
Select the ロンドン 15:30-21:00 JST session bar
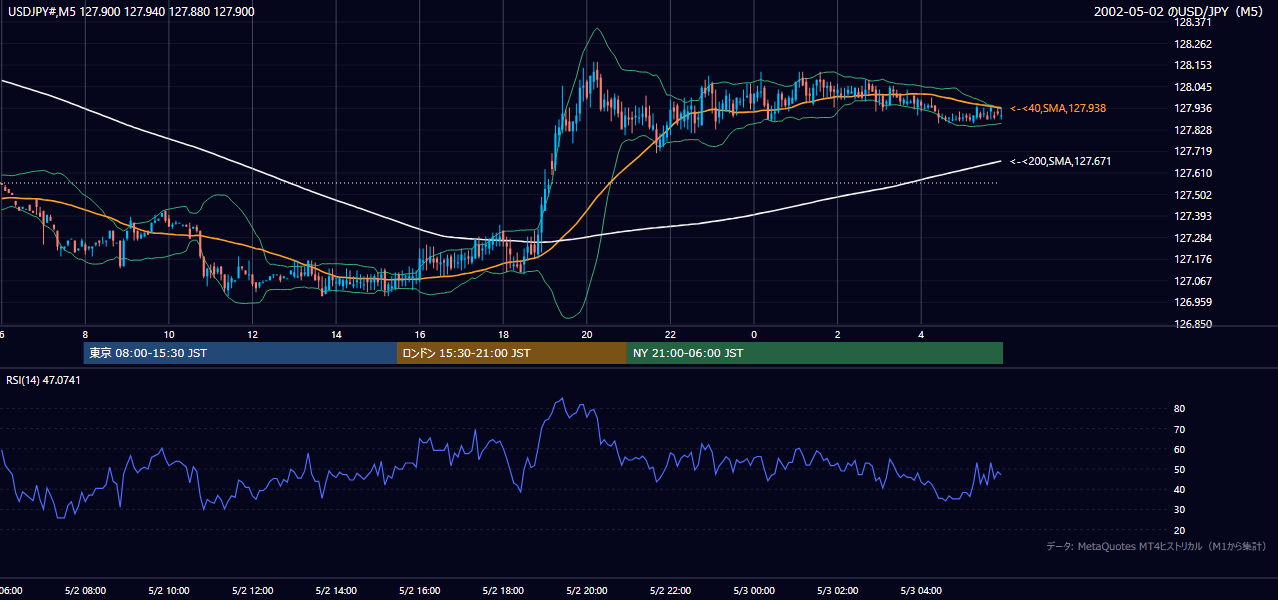[x=512, y=353]
